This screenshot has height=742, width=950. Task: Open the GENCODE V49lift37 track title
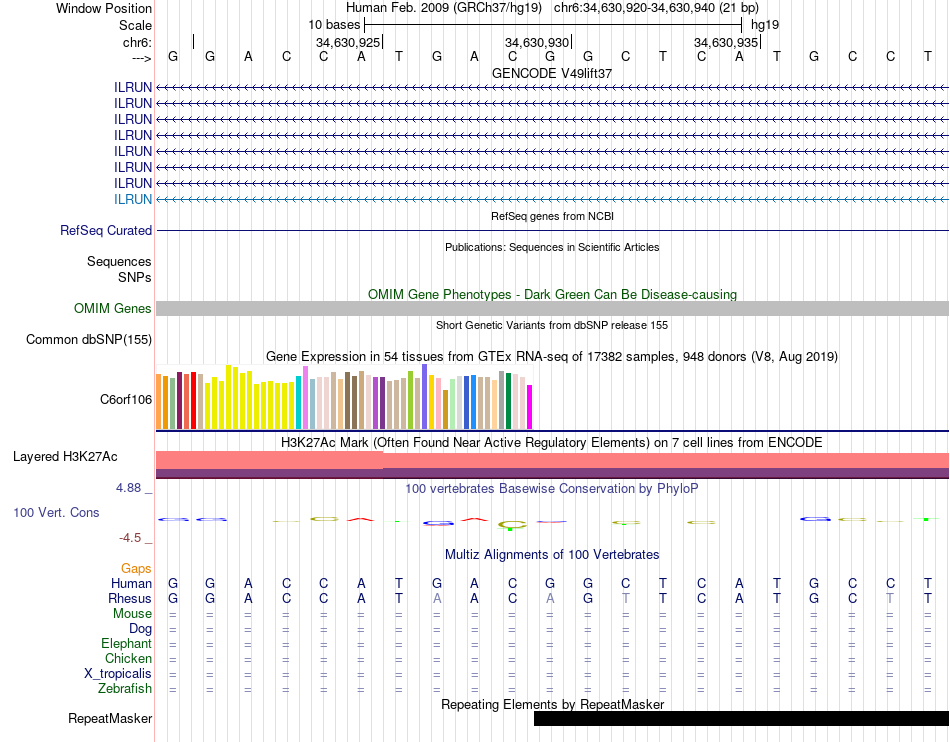coord(552,73)
